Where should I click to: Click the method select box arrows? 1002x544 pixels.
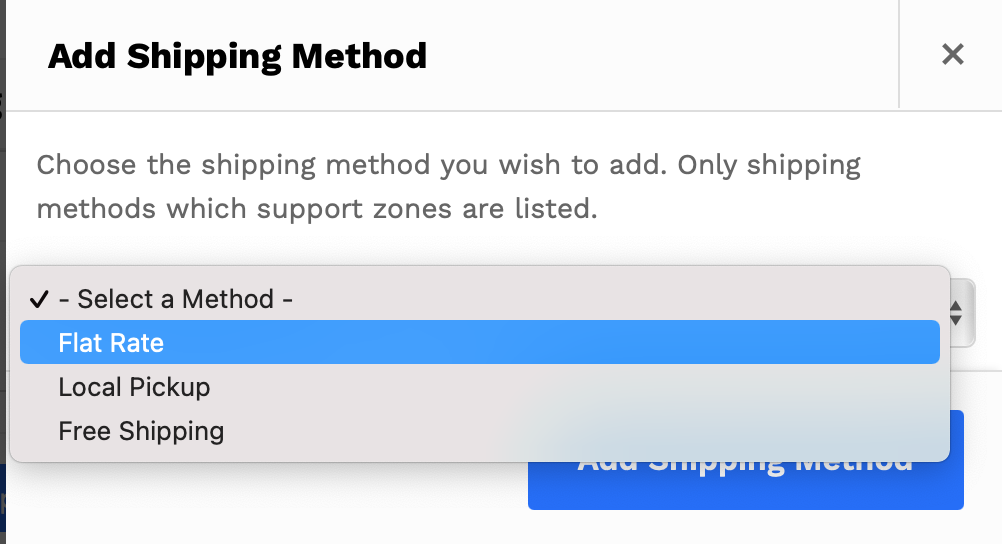click(956, 312)
